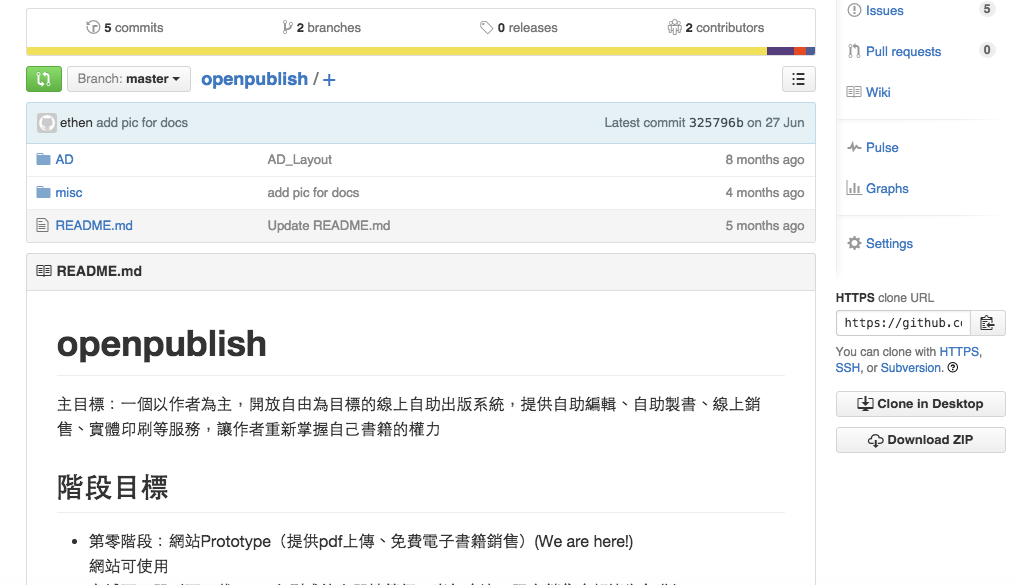Open the 0 releases page
The width and height of the screenshot is (1018, 585).
click(x=519, y=27)
